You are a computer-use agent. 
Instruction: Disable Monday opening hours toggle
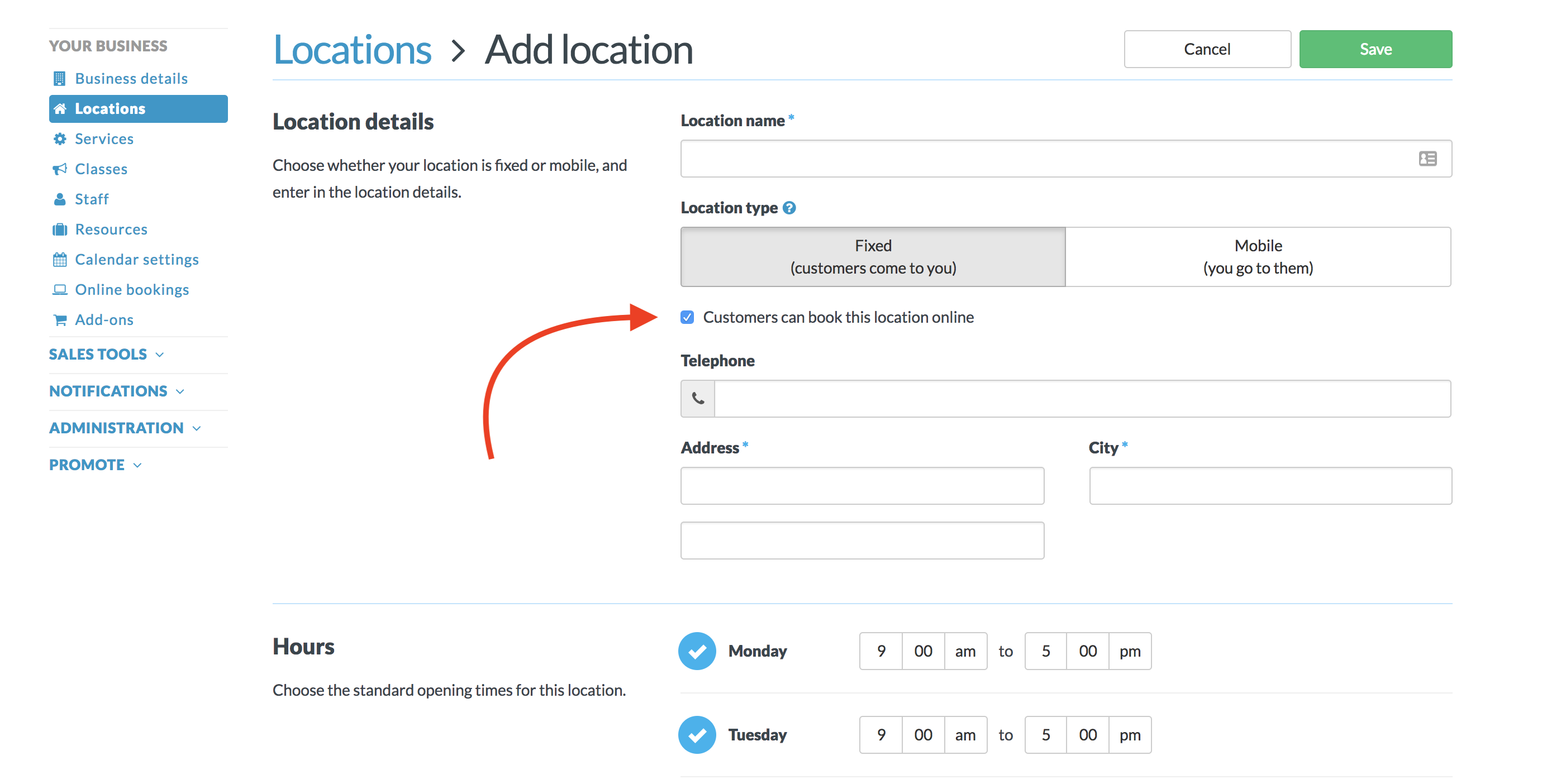[697, 651]
